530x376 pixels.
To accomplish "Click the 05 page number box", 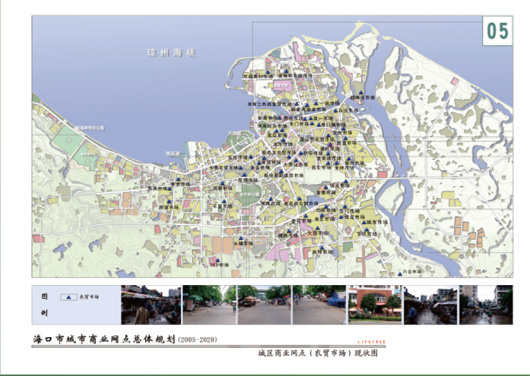I will pos(497,31).
